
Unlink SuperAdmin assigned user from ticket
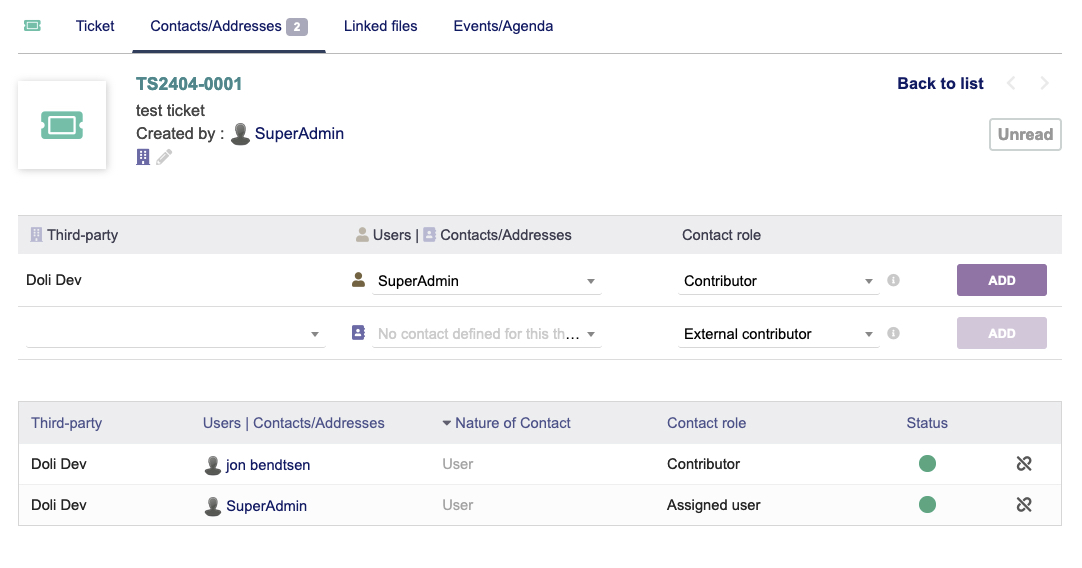coord(1024,505)
